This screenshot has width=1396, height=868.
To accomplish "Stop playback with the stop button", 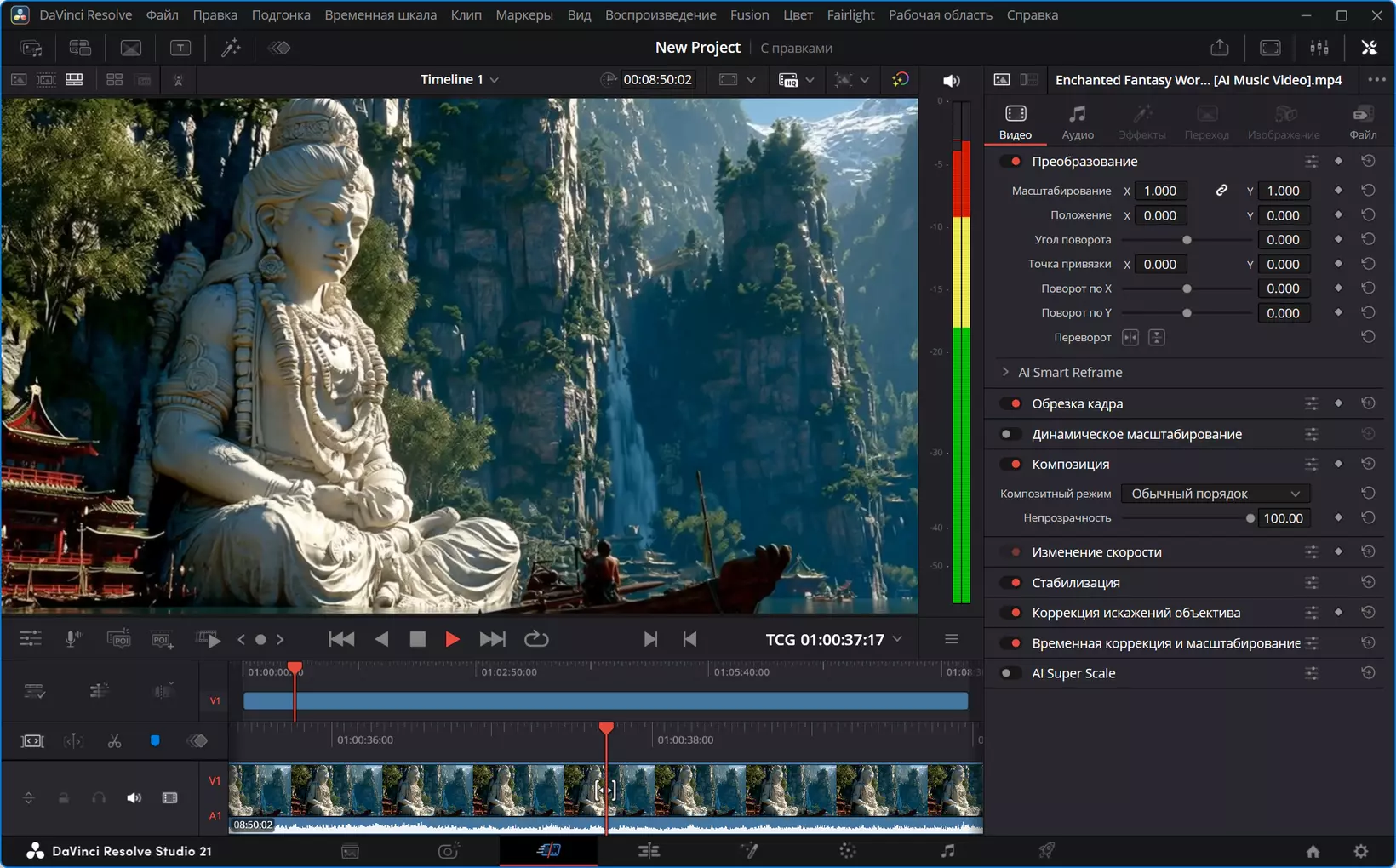I will click(x=417, y=639).
